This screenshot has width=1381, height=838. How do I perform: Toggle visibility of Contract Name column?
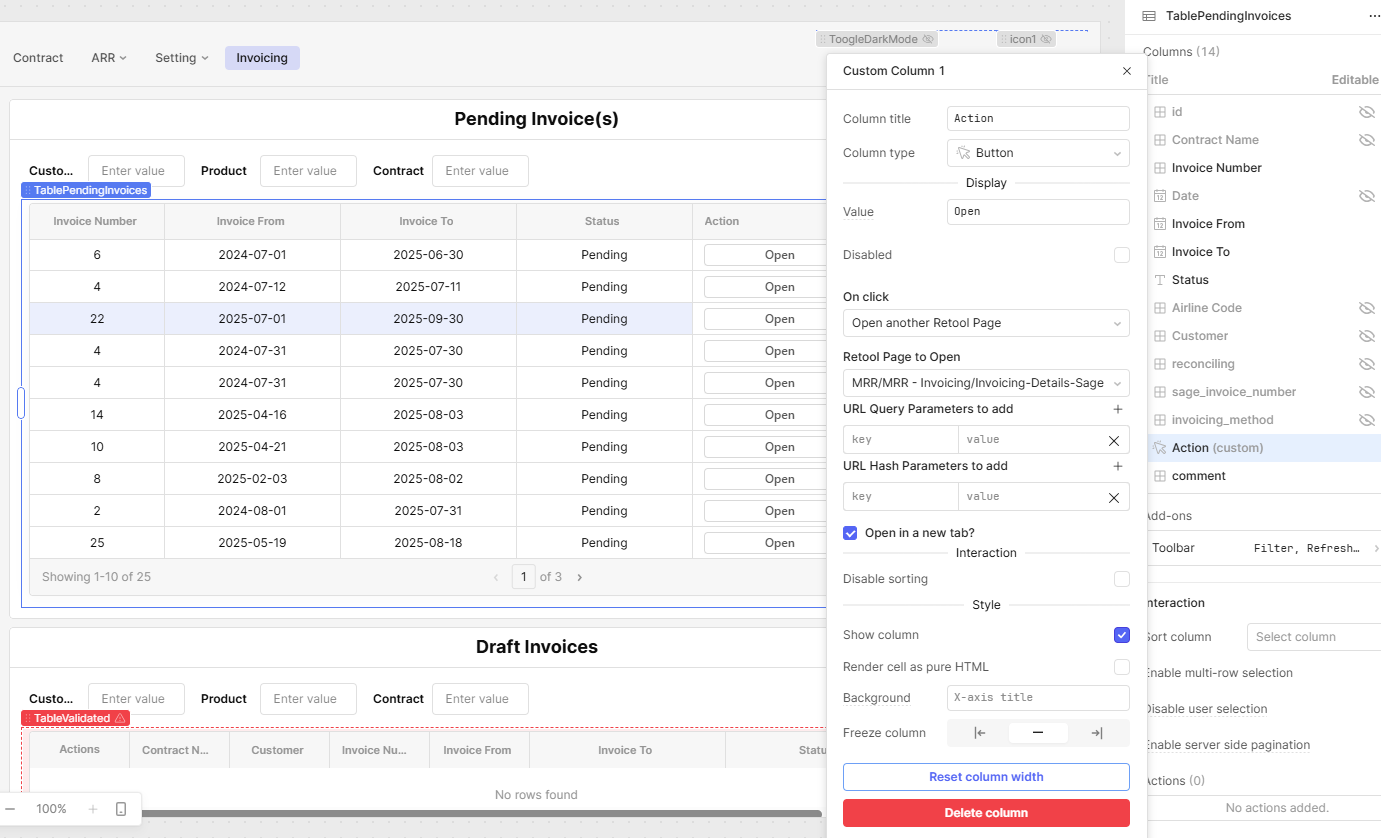pyautogui.click(x=1366, y=140)
